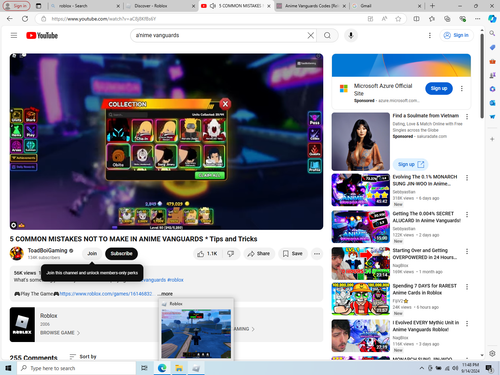Viewport: 500px width, 375px height.
Task: Open the Evolving The 0.1% Monarch video thumbnail
Action: click(361, 190)
